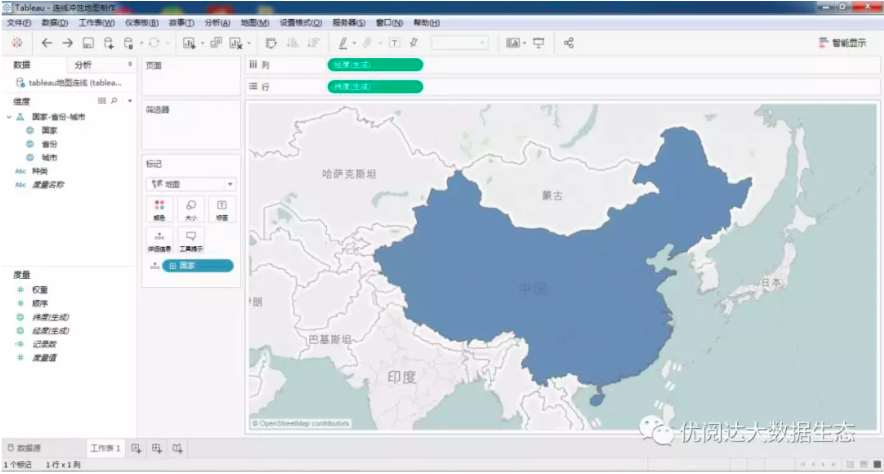Select the 省份 dimension field

point(49,144)
